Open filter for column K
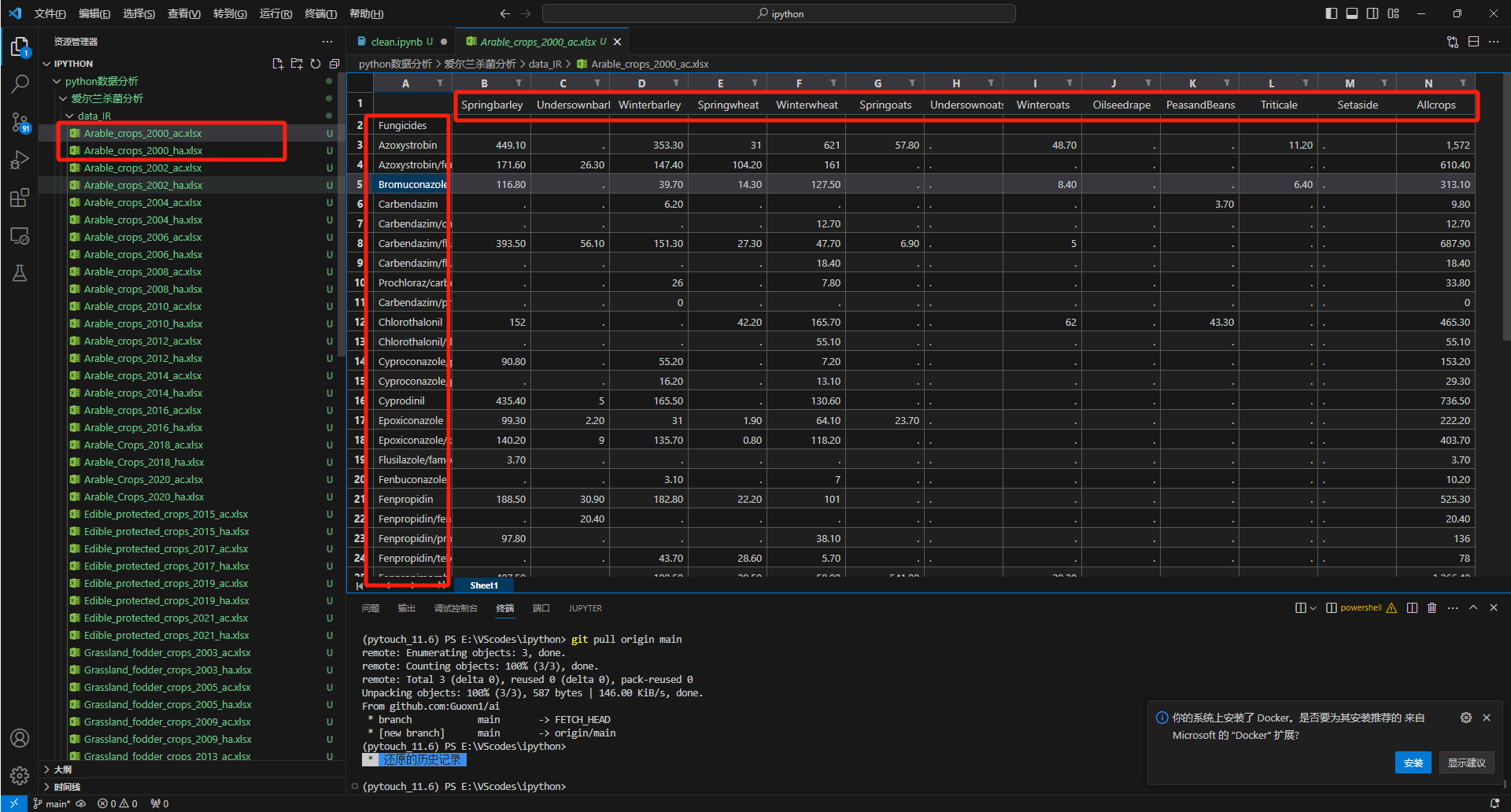The image size is (1511, 812). click(1227, 83)
